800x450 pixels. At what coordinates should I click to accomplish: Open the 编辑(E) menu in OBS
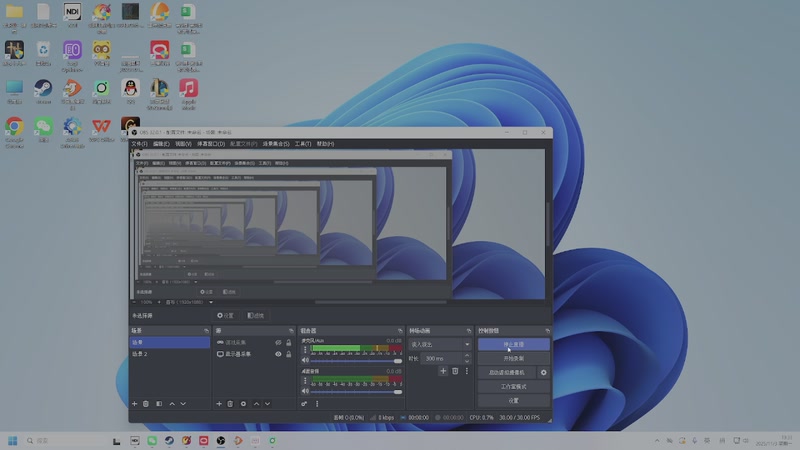[x=161, y=144]
